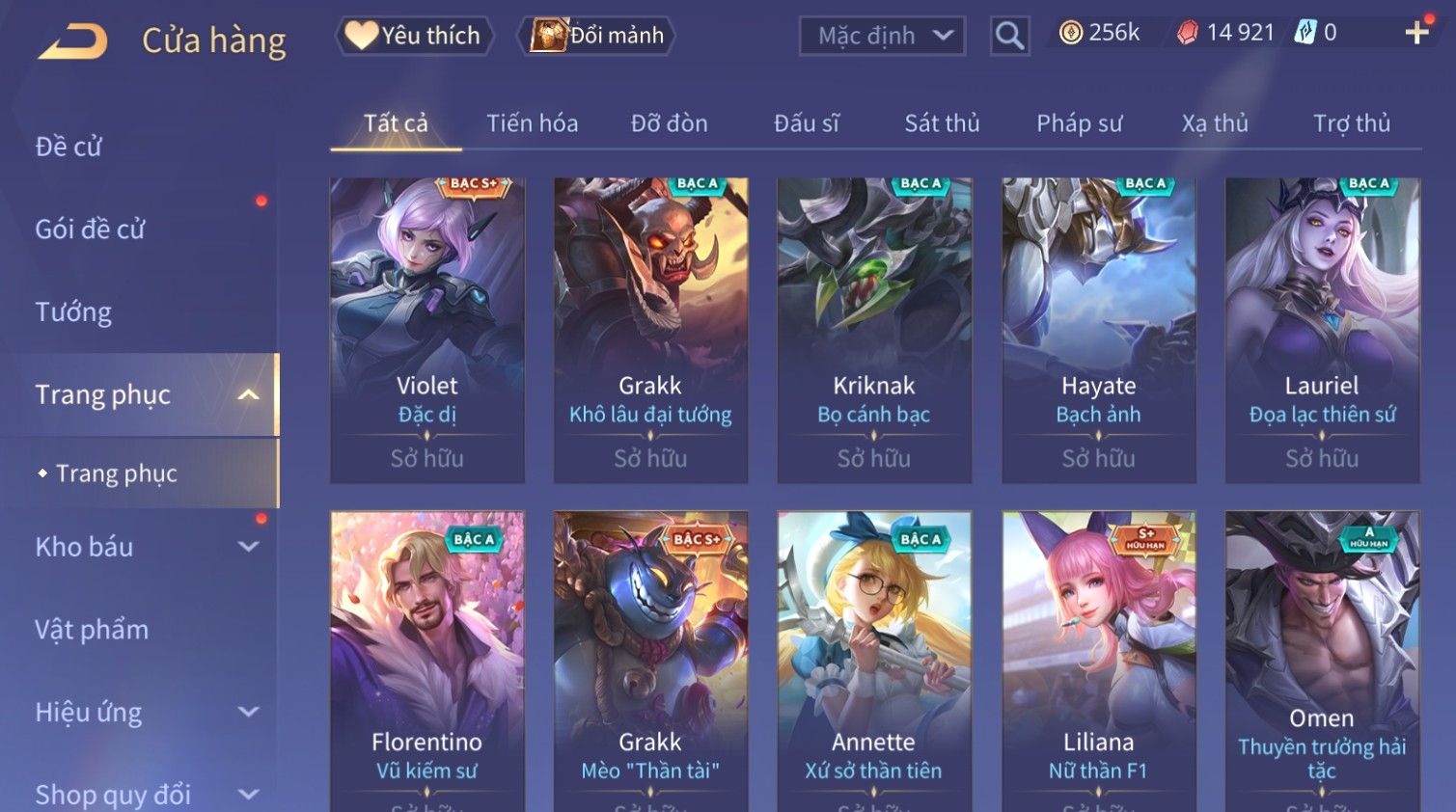The height and width of the screenshot is (812, 1456).
Task: Open the search magnifier icon
Action: [1009, 36]
